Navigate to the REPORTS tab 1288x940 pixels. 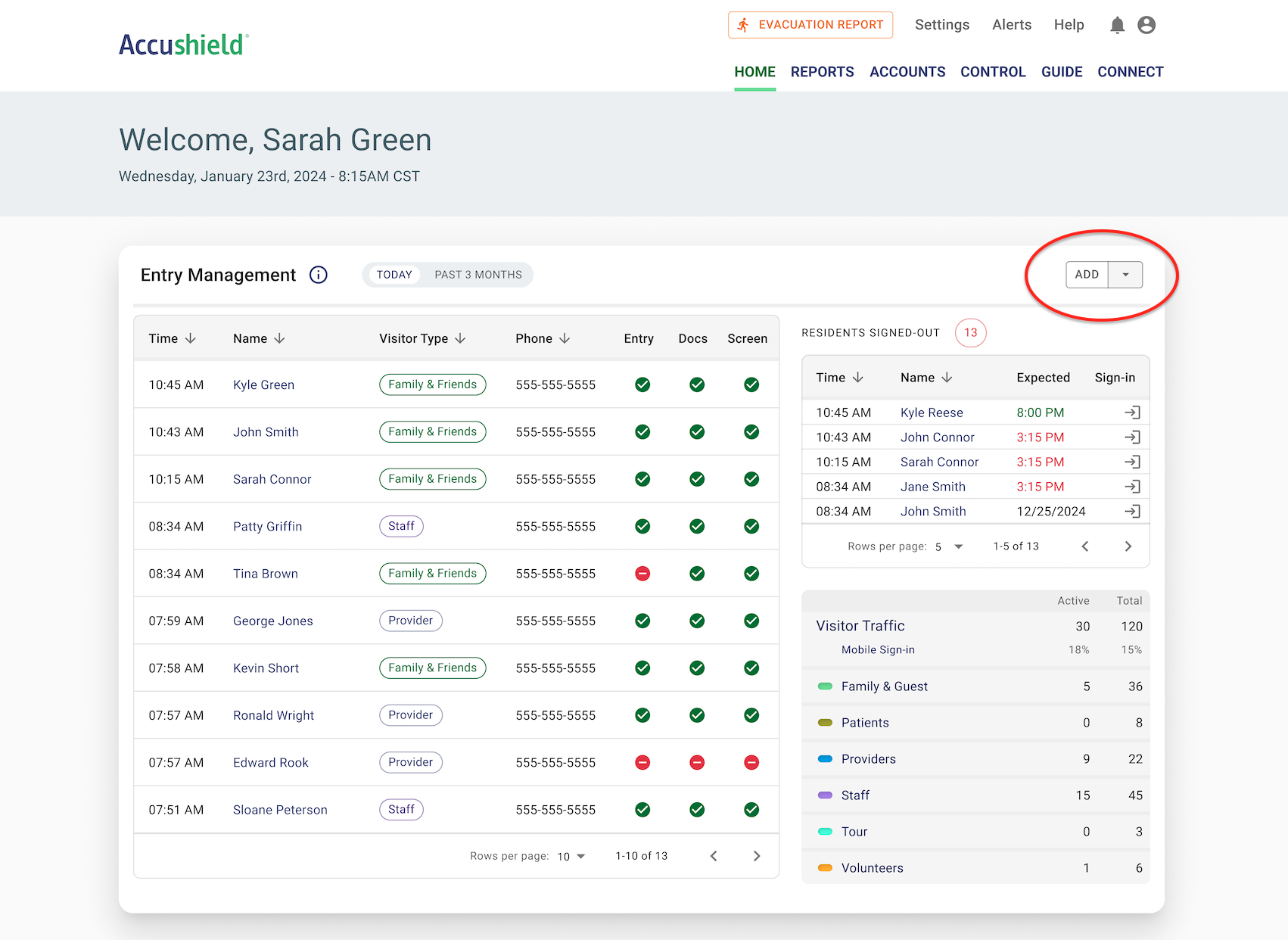tap(822, 71)
